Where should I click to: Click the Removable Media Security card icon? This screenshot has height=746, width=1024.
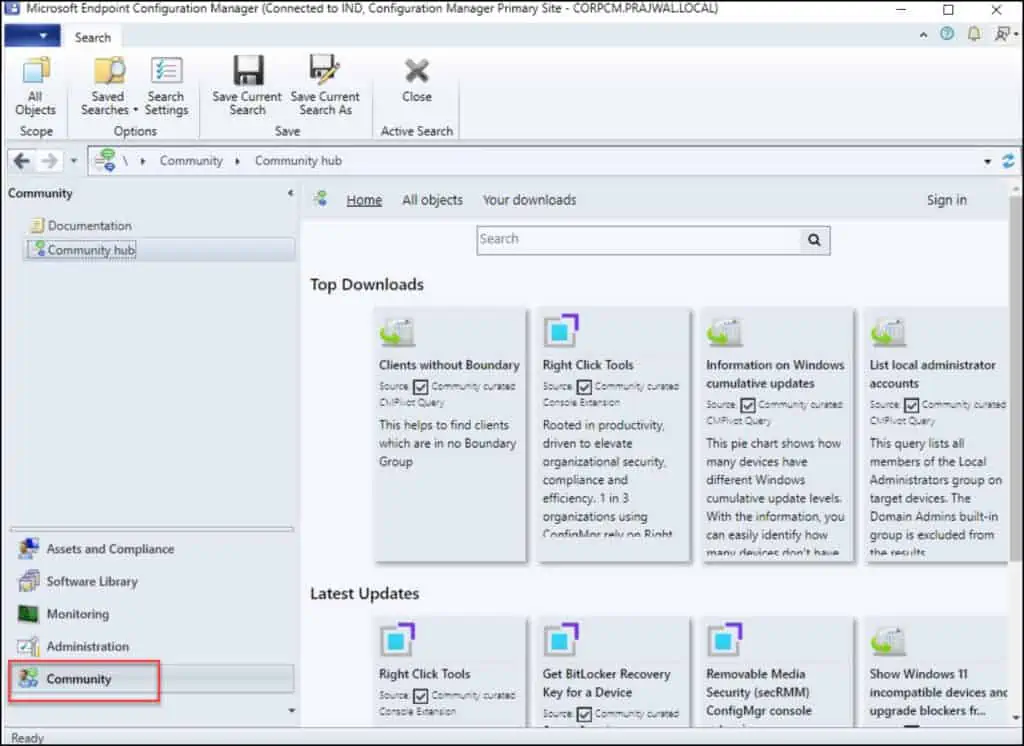(x=724, y=640)
